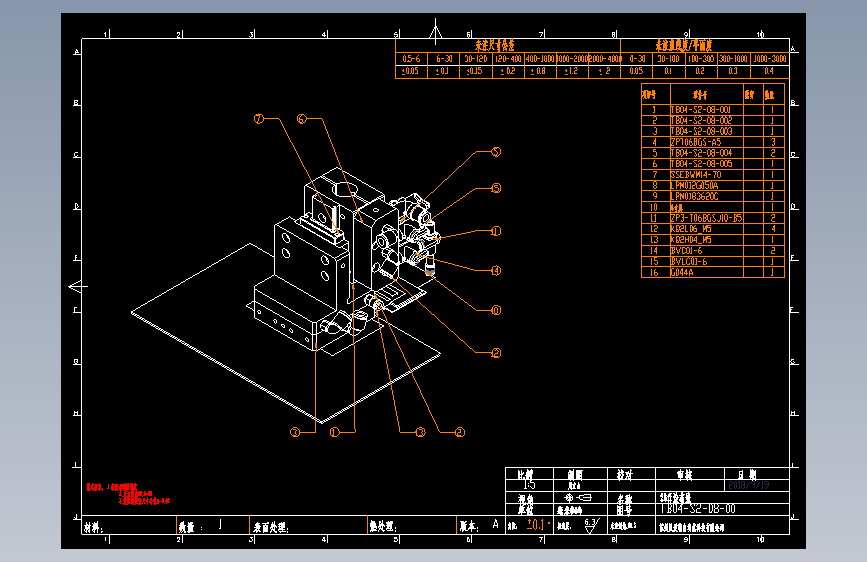Image resolution: width=867 pixels, height=562 pixels.
Task: Click the 6.3 surface roughness symbol
Action: (591, 525)
